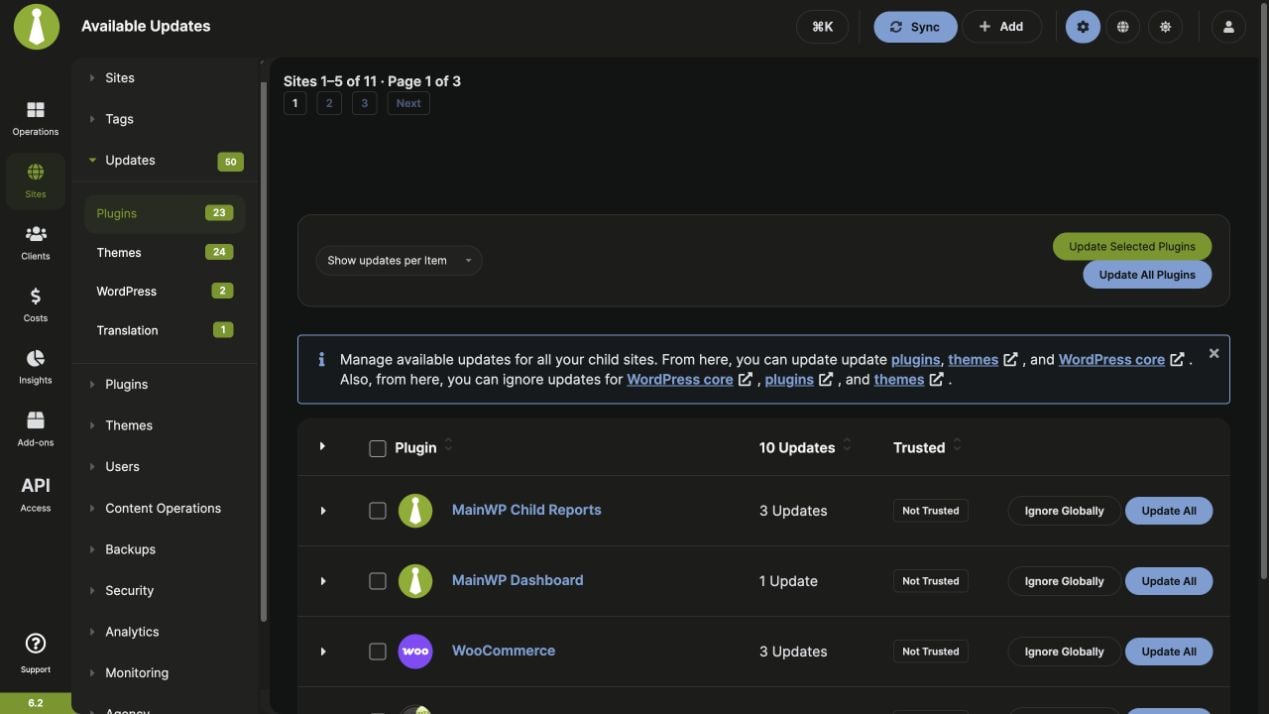Open the user profile icon
Viewport: 1269px width, 714px height.
click(x=1228, y=27)
